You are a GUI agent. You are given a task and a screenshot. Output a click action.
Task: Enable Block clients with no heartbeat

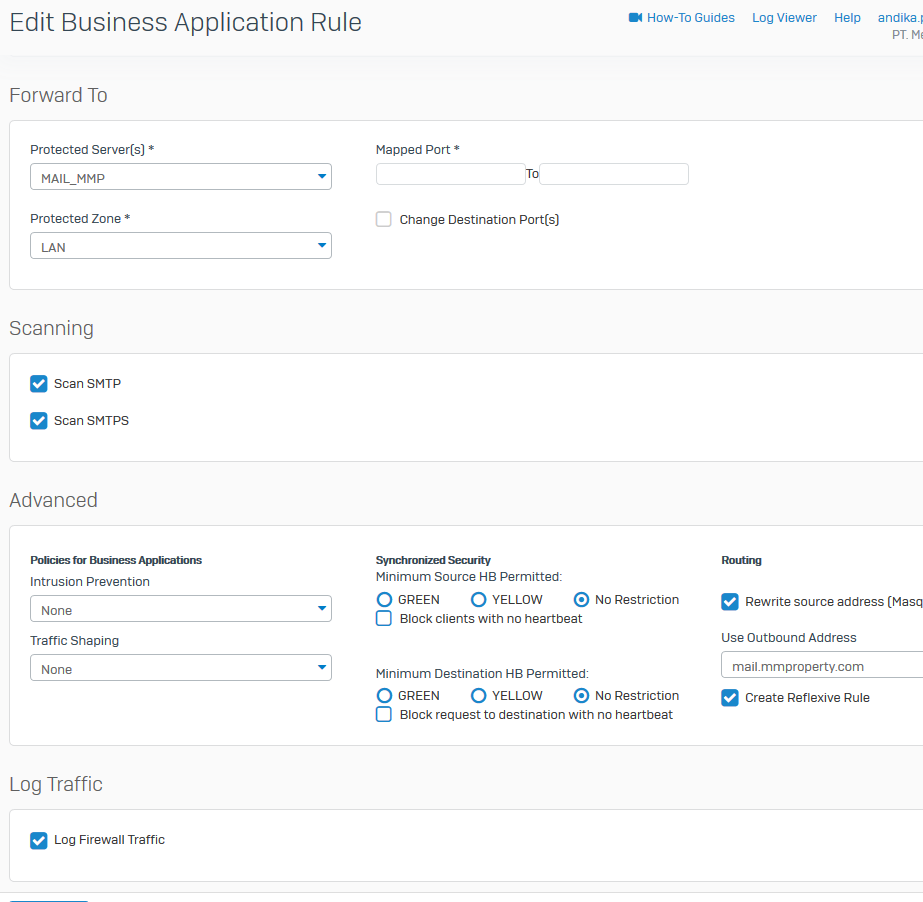pyautogui.click(x=384, y=619)
